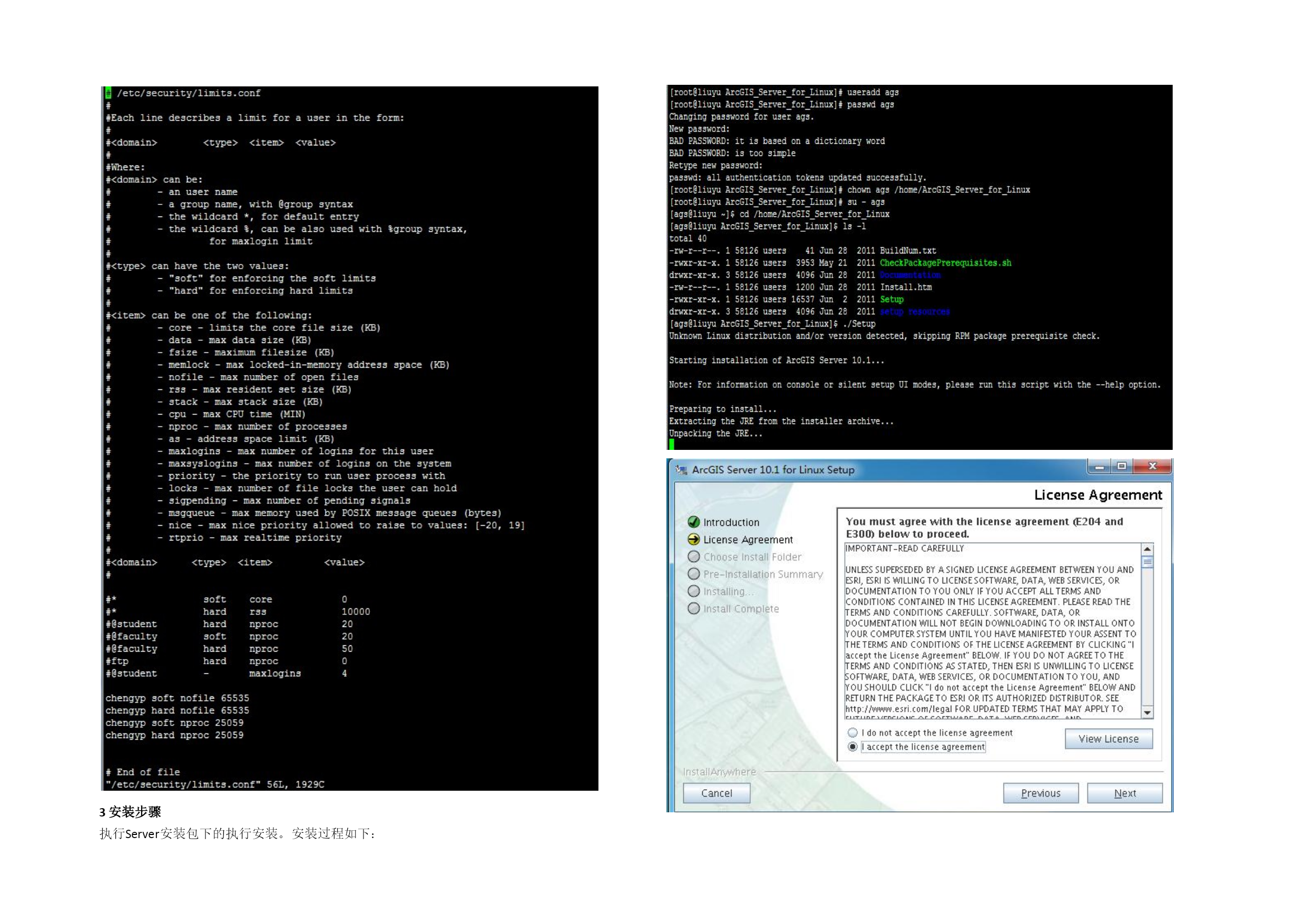Click the green check icon beside Introduction
1307x924 pixels.
click(693, 522)
